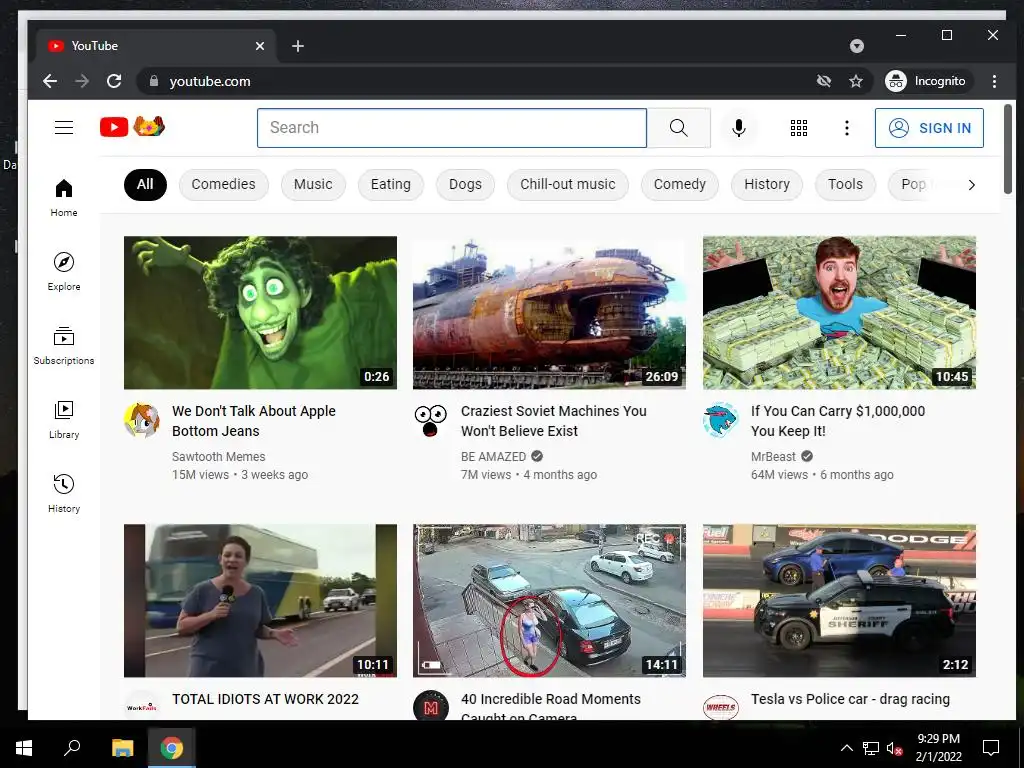Select the Eating filter chip

pyautogui.click(x=391, y=184)
